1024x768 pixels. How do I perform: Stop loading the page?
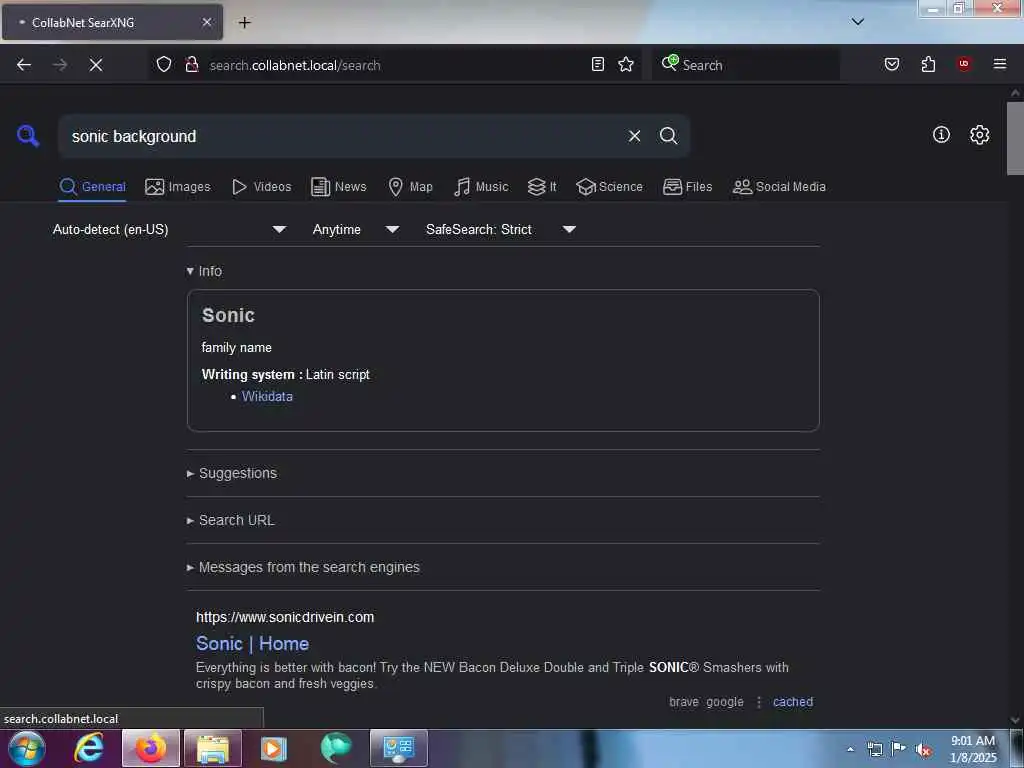pyautogui.click(x=95, y=65)
